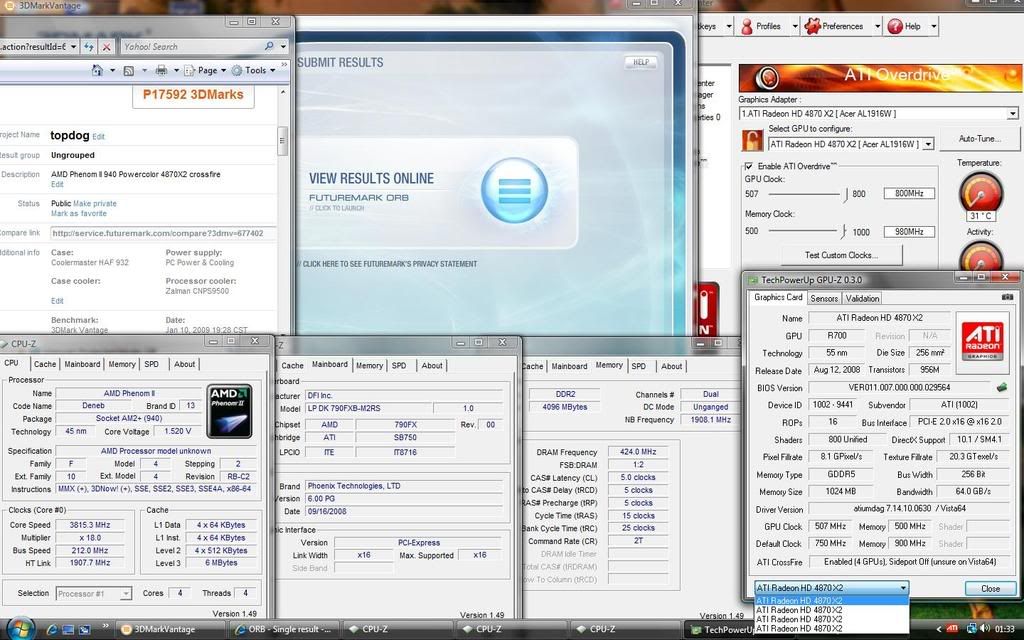Viewport: 1024px width, 640px height.
Task: Click the Make private link
Action: click(x=95, y=204)
